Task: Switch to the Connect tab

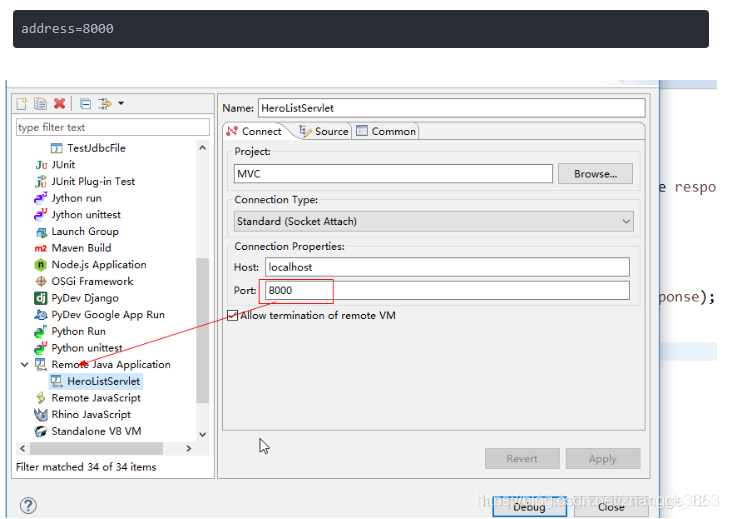Action: click(255, 132)
